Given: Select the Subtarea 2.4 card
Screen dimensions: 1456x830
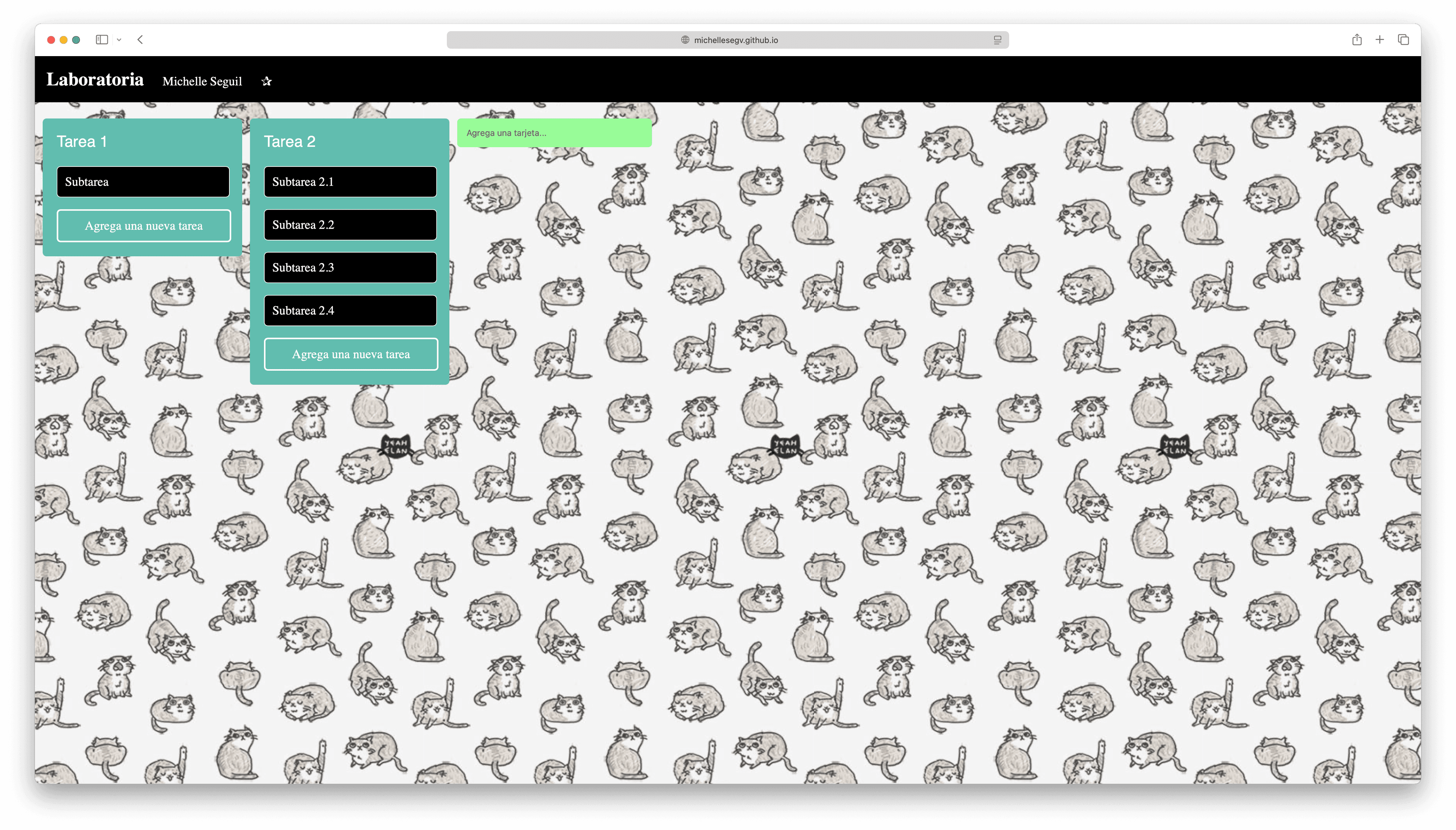Looking at the screenshot, I should (x=350, y=311).
